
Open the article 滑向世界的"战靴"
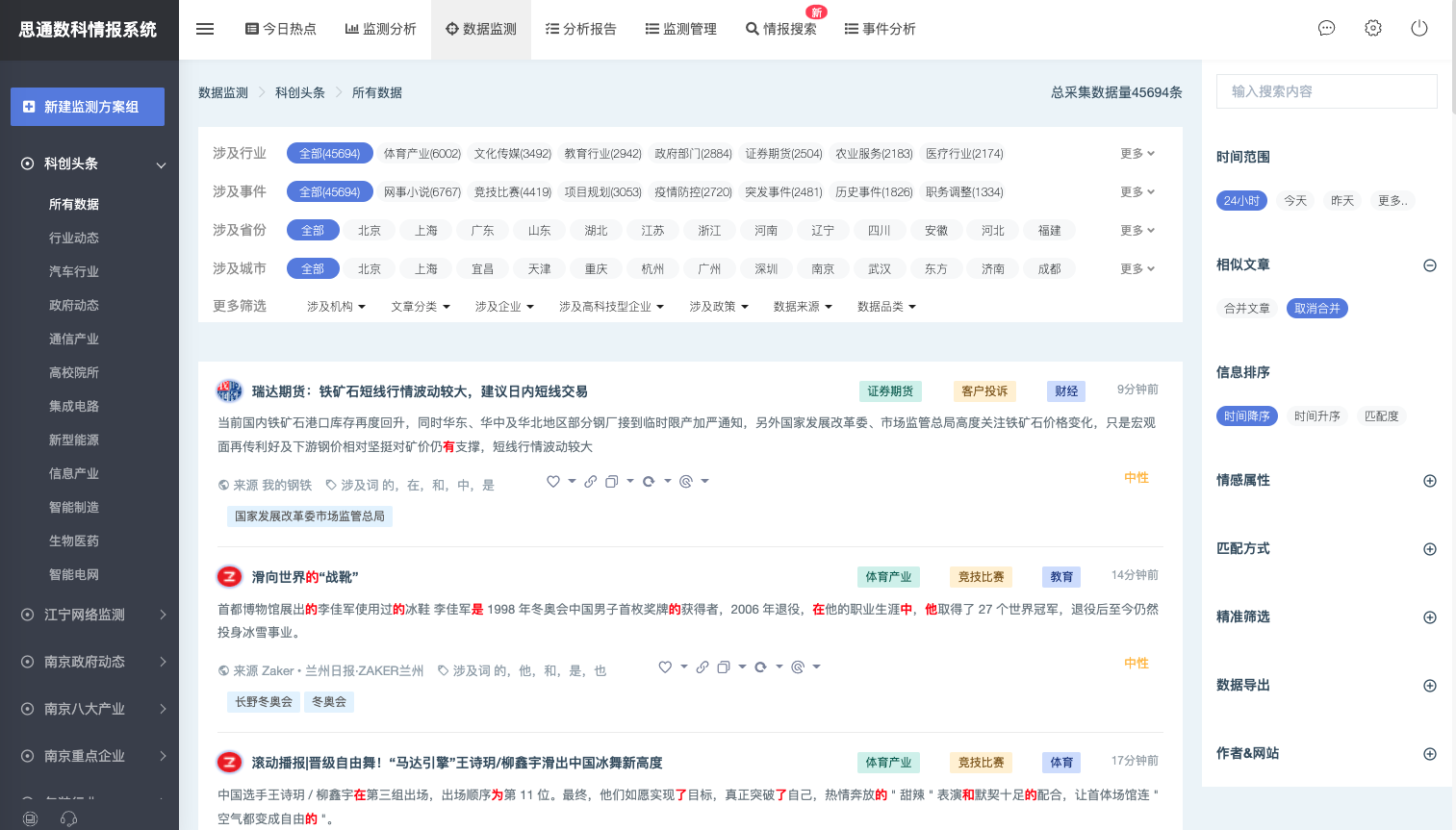point(305,576)
